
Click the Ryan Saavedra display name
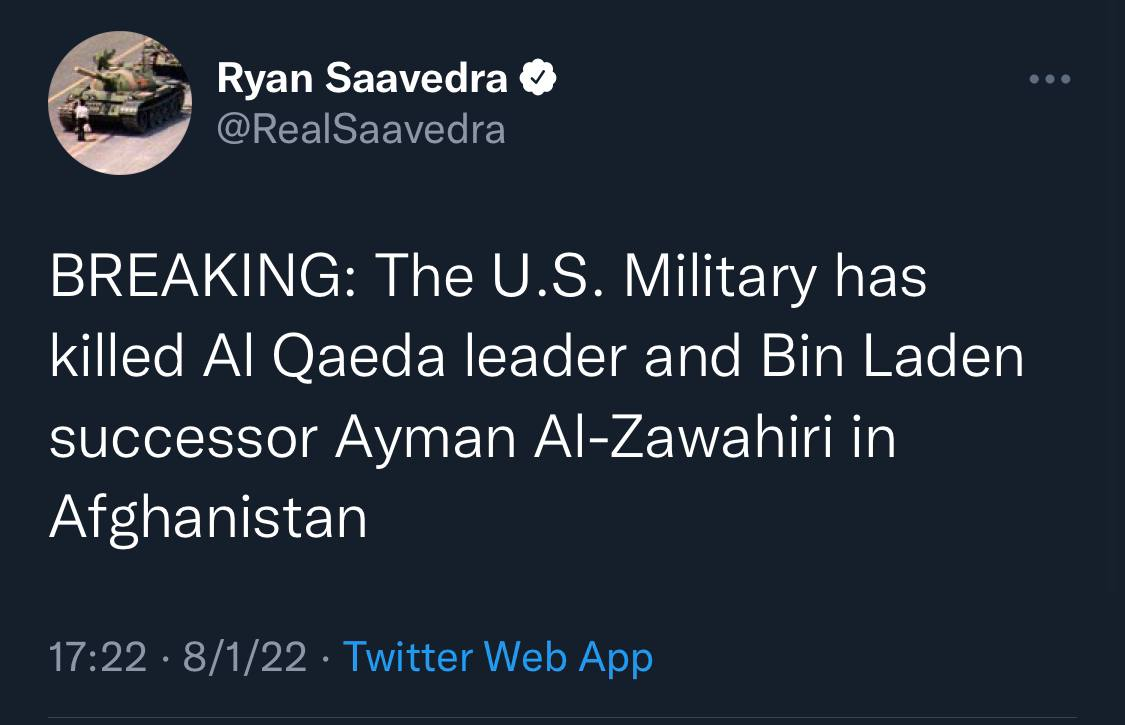tap(363, 79)
